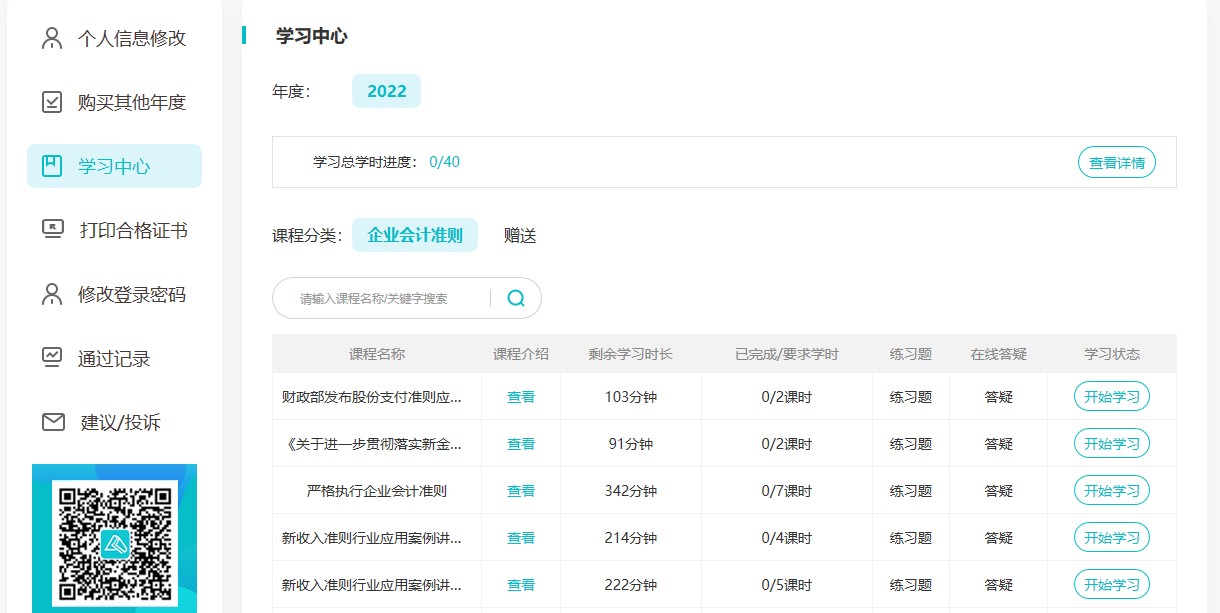Start learning 严格执行企业会计准则 course
Image resolution: width=1220 pixels, height=613 pixels.
[1111, 491]
